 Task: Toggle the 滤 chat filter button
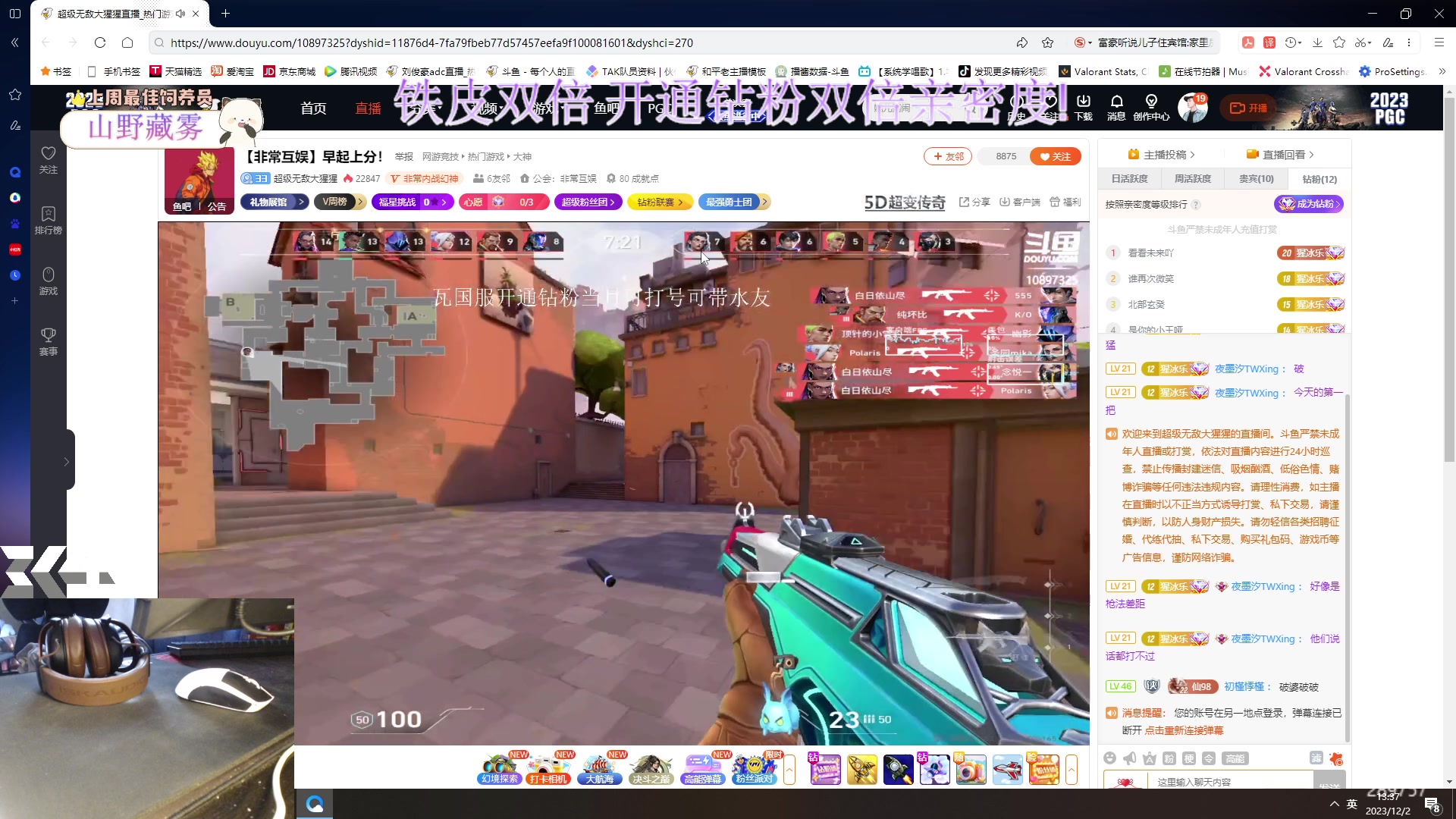(x=1316, y=758)
